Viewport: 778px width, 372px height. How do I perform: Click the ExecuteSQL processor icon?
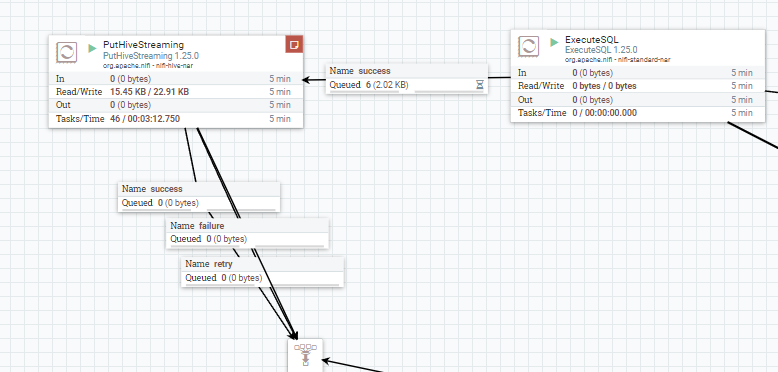[x=528, y=47]
